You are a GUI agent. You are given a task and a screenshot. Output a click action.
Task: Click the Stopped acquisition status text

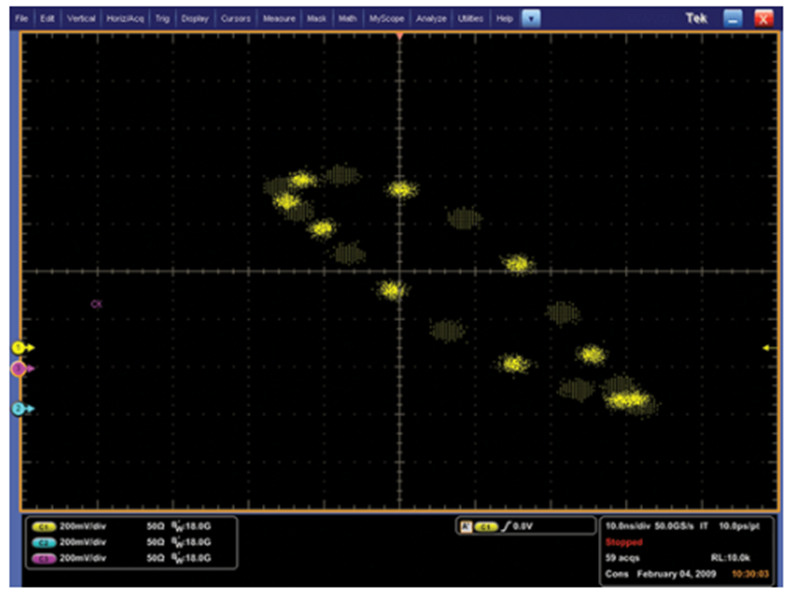(x=624, y=541)
